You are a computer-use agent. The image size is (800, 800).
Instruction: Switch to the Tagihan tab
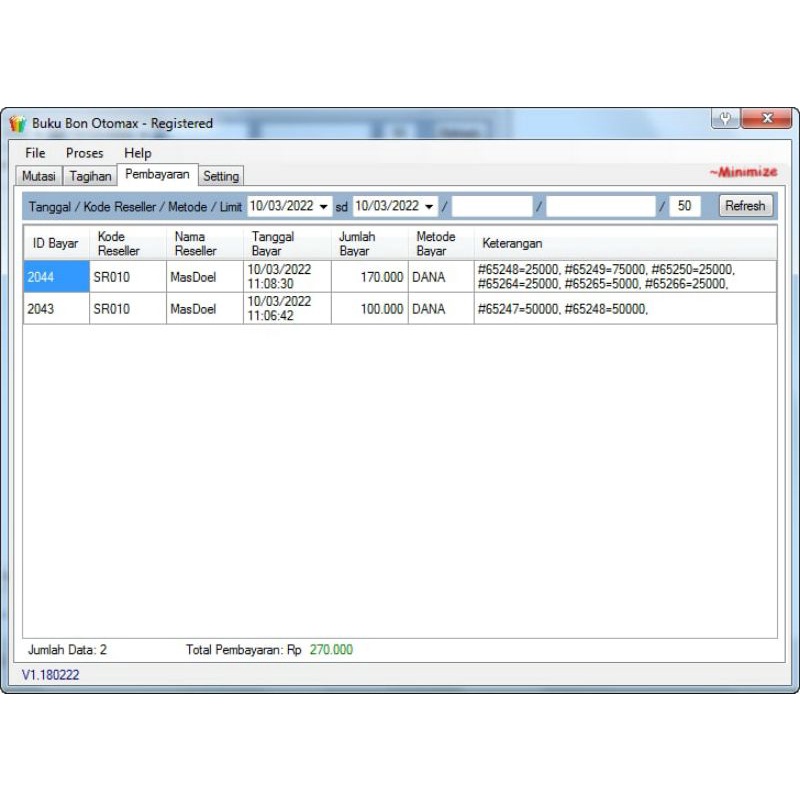tap(90, 176)
